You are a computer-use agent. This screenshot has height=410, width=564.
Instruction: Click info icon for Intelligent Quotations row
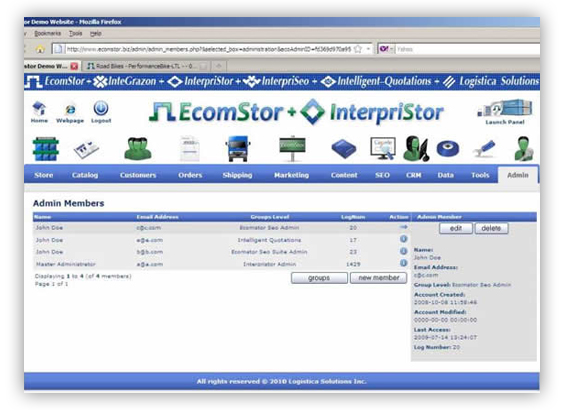[x=404, y=239]
